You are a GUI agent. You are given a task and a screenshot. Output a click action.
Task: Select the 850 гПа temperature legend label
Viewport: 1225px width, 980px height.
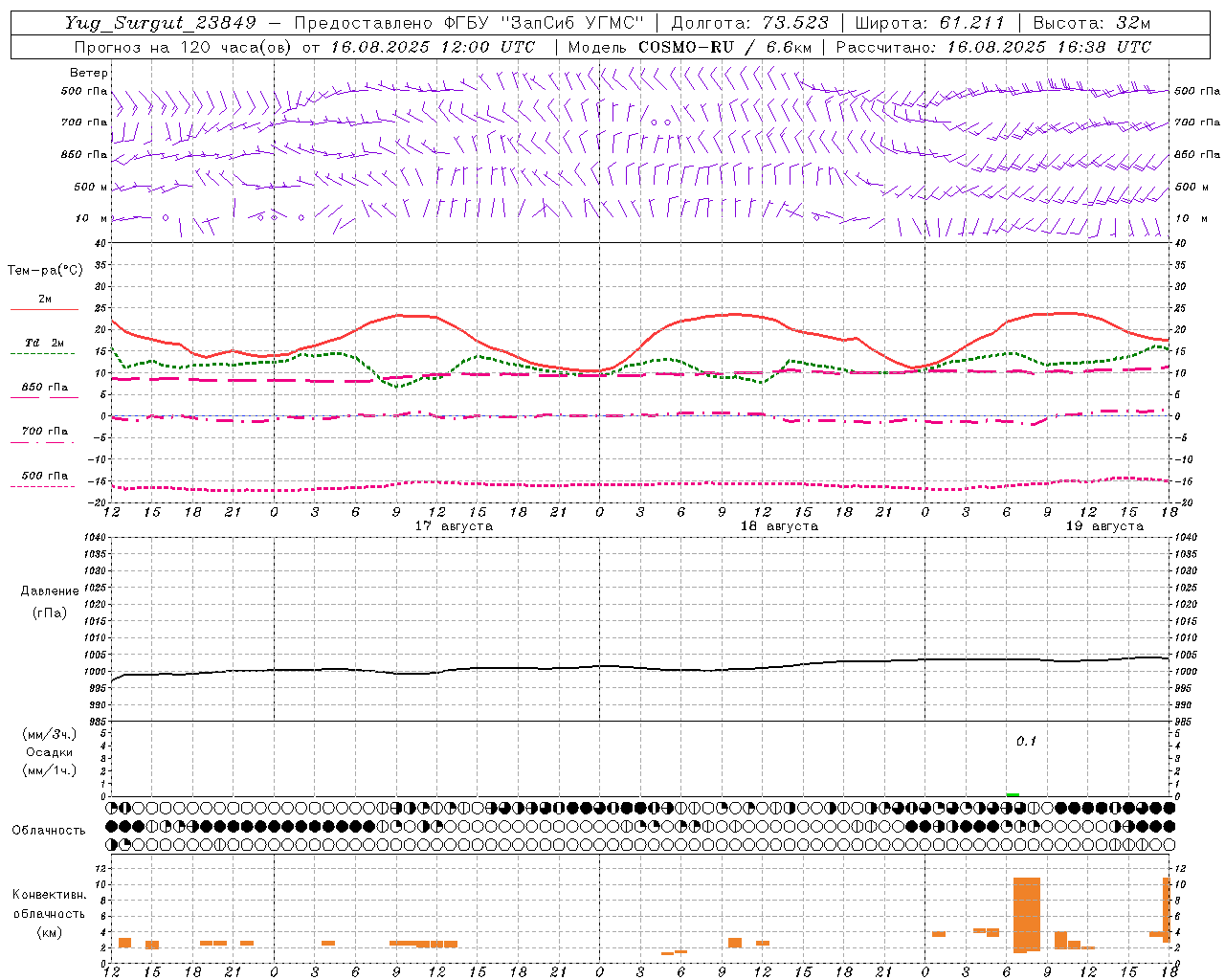click(x=45, y=388)
